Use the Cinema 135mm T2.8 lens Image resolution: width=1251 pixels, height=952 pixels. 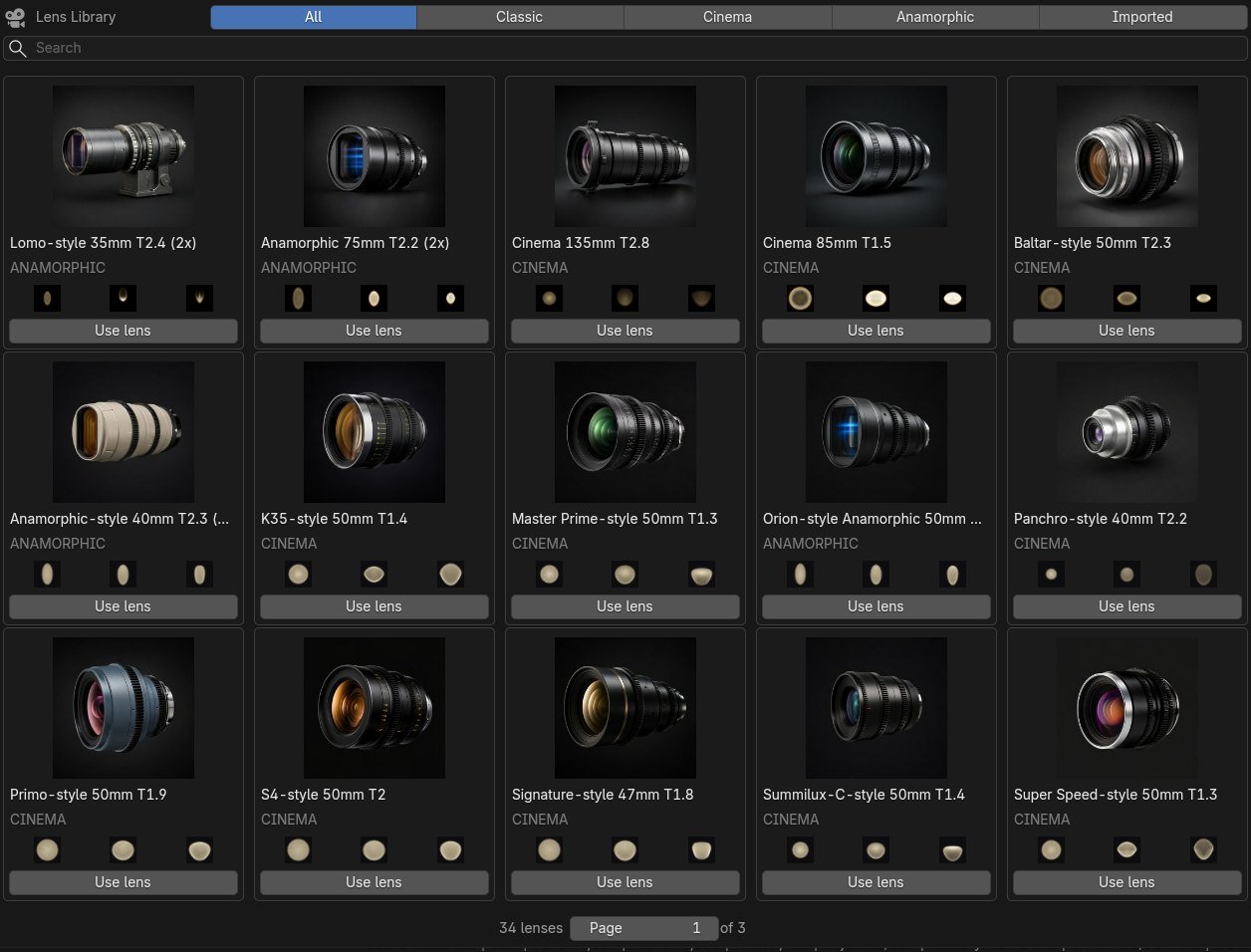point(625,331)
